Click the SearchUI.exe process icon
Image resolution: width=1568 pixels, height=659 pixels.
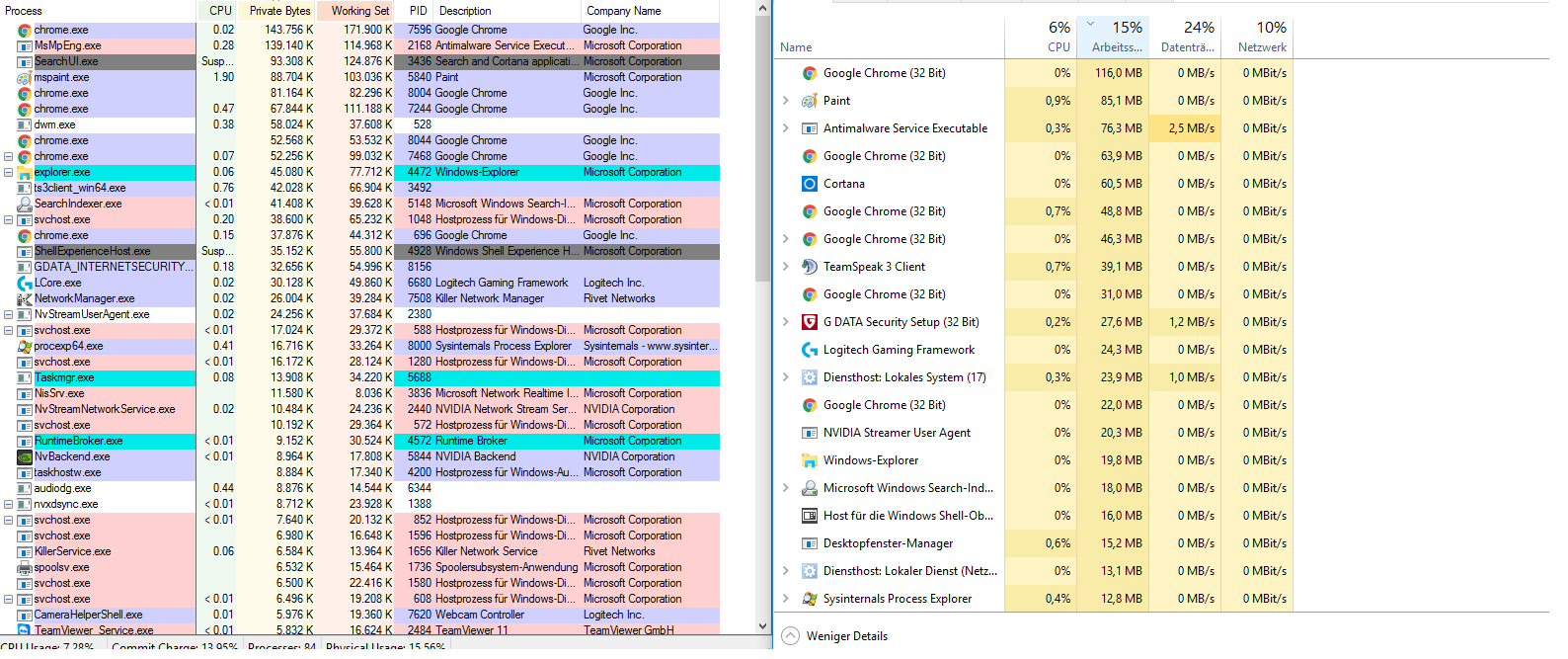coord(25,61)
